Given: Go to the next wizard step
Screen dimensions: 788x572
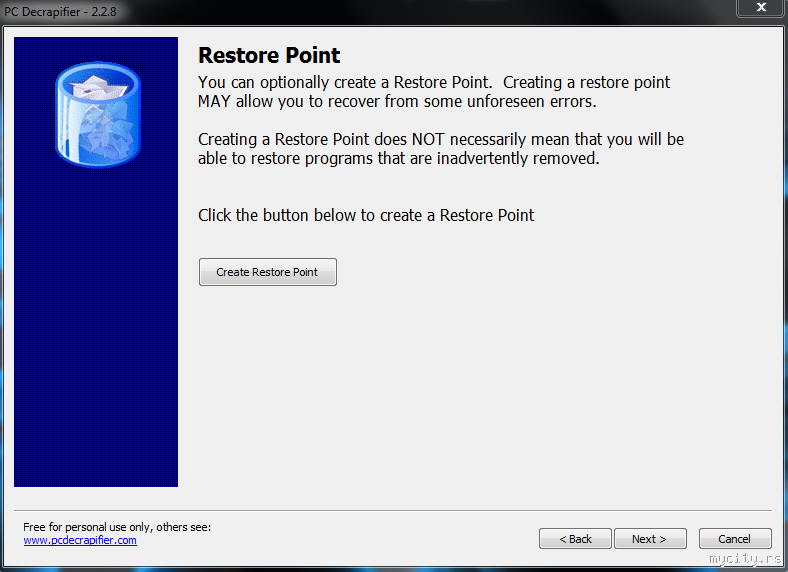Looking at the screenshot, I should point(650,539).
